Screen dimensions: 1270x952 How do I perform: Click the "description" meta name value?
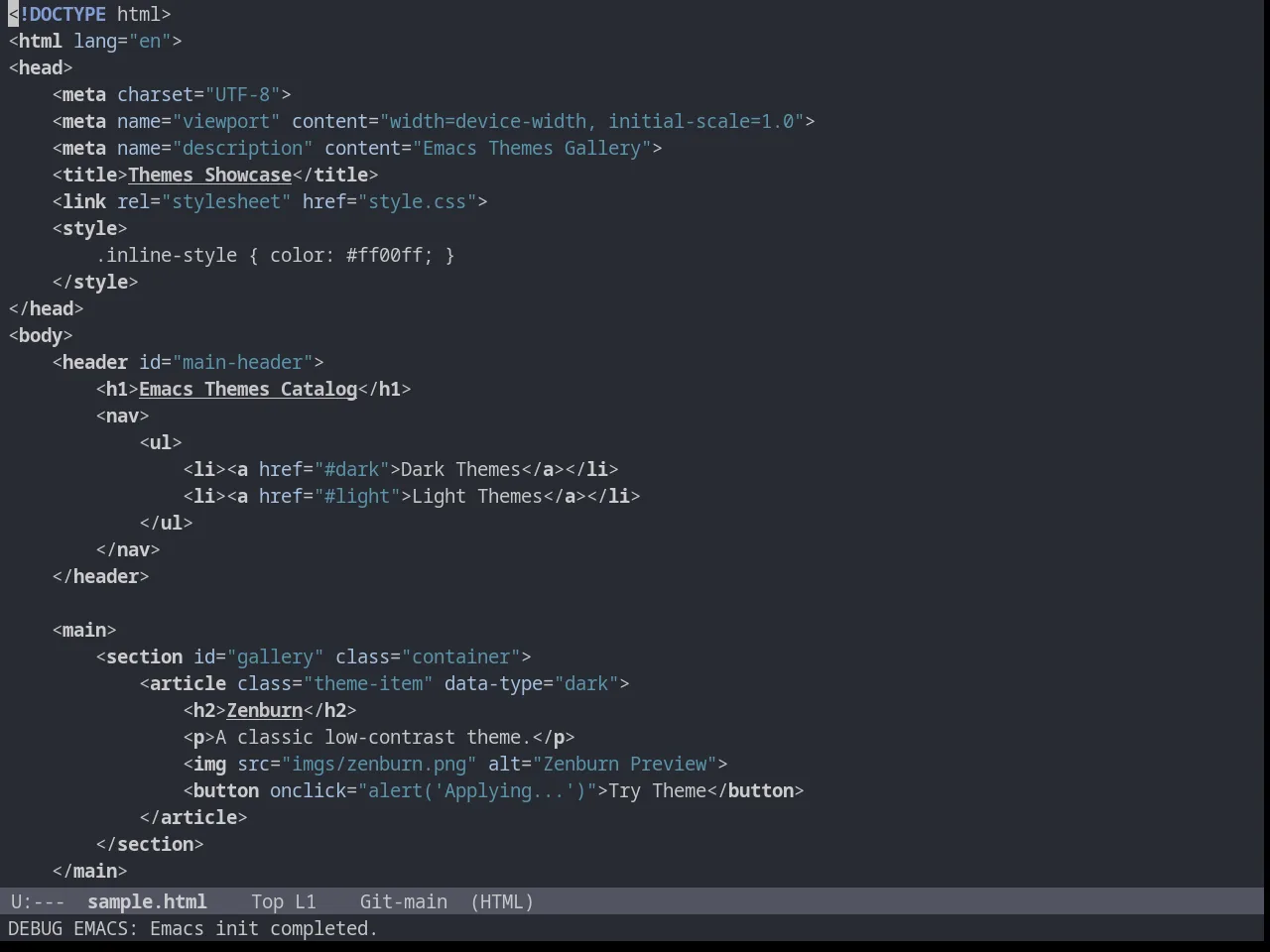point(242,148)
